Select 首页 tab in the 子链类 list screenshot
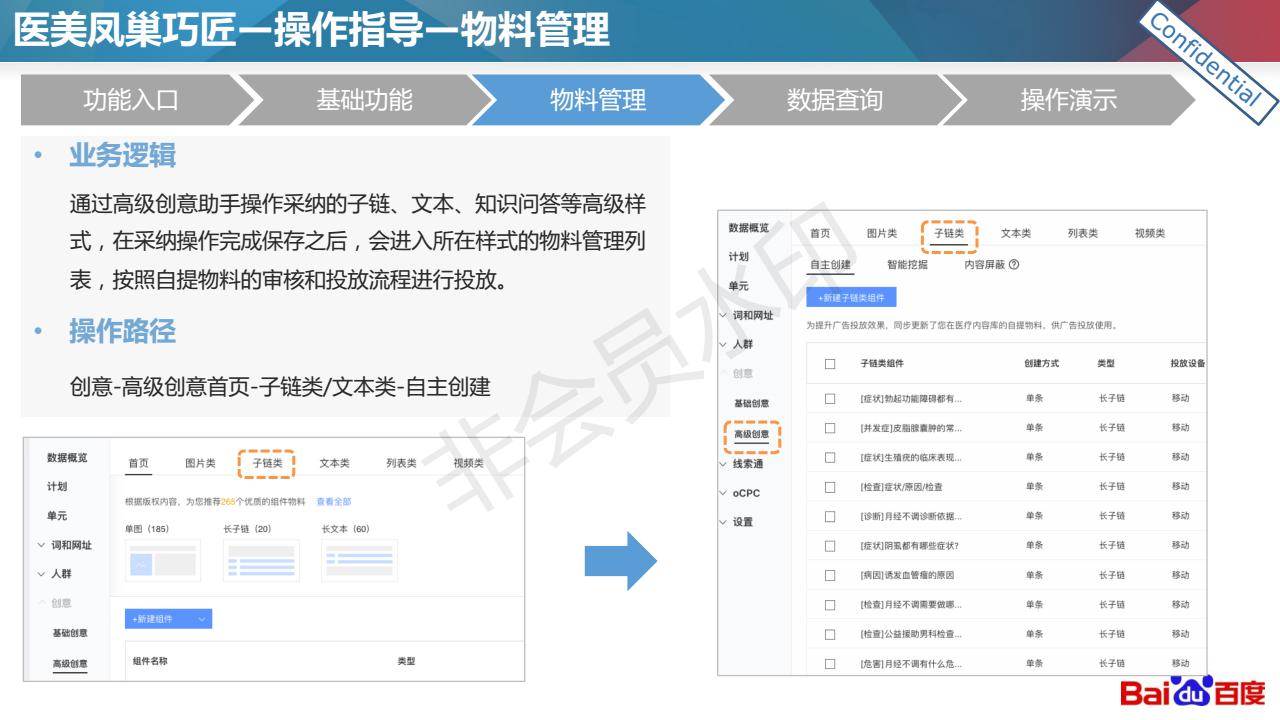Screen dimensions: 1280x720 [x=820, y=233]
